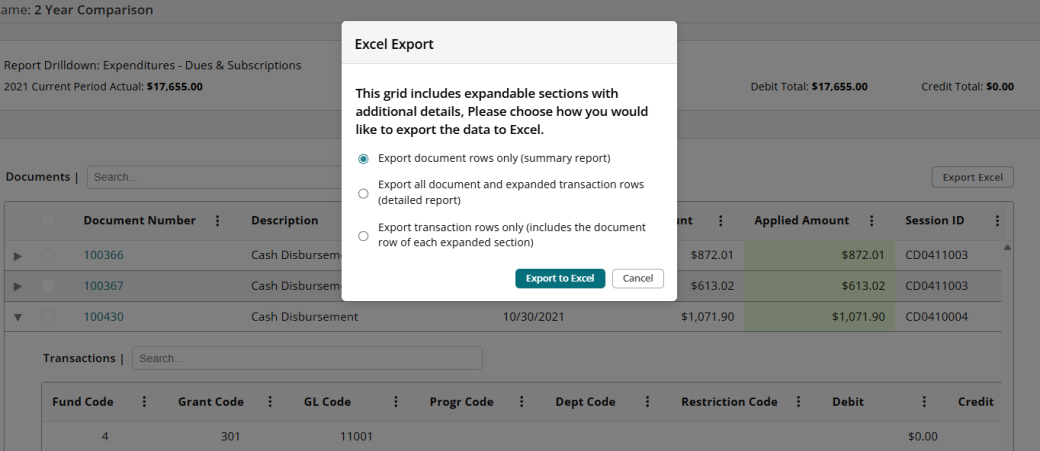Open Progr Code column options menu
This screenshot has width=1040, height=451.
tap(521, 402)
